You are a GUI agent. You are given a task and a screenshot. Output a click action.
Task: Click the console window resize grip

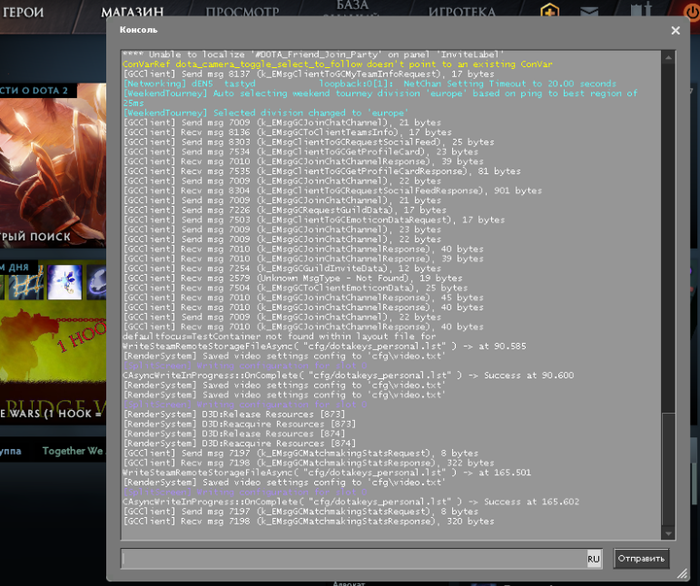click(x=683, y=574)
